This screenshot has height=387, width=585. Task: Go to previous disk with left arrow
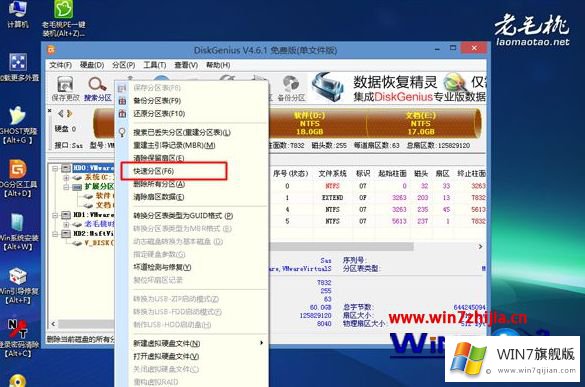(60, 113)
